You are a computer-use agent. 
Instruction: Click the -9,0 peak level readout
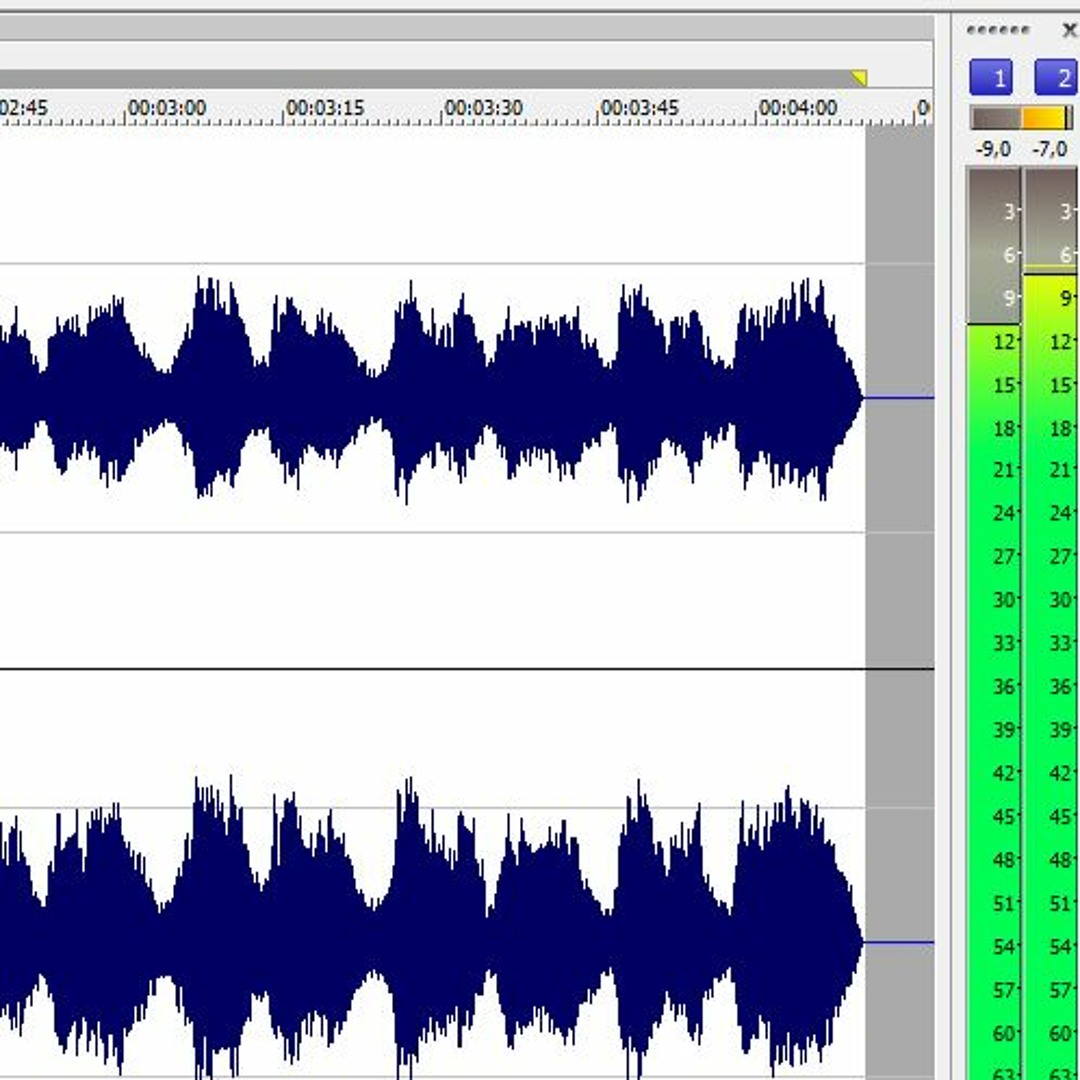(993, 149)
